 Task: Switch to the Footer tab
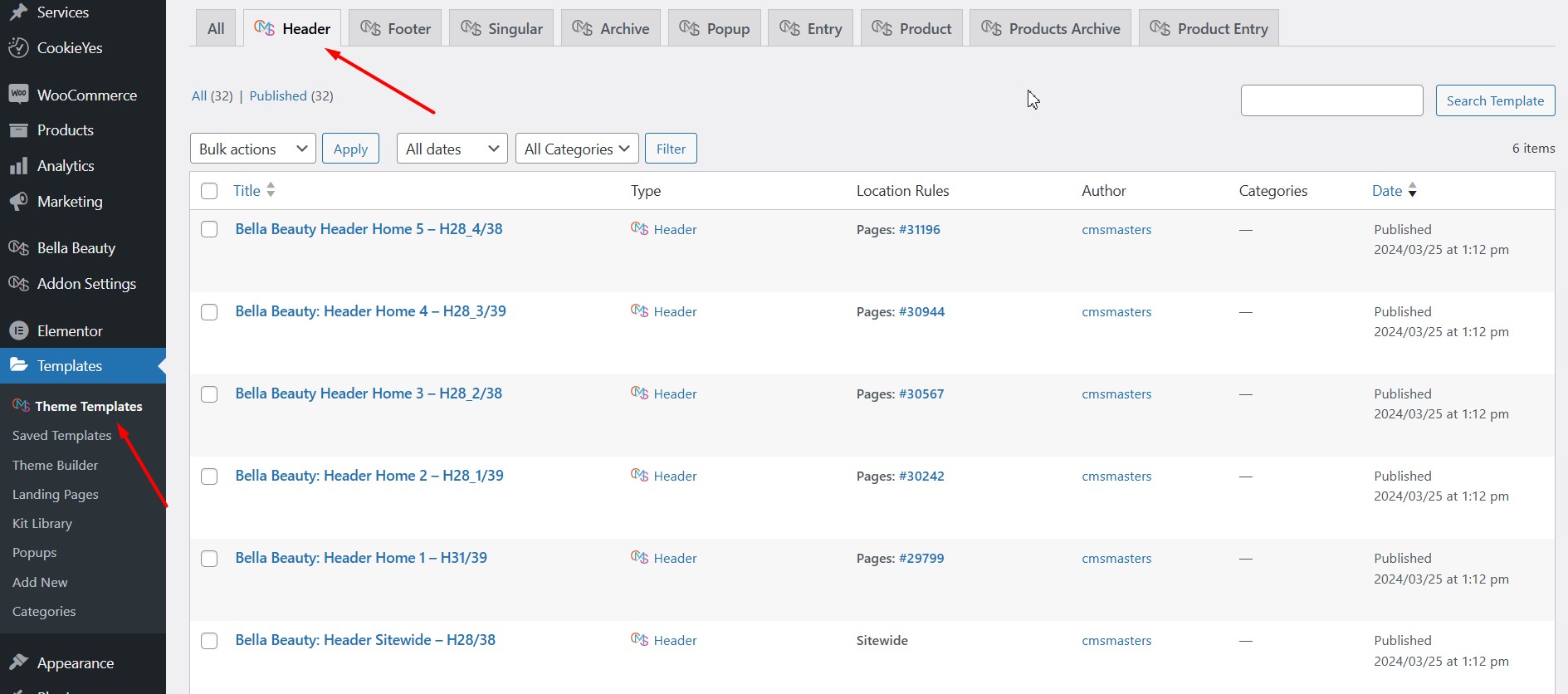click(x=396, y=28)
